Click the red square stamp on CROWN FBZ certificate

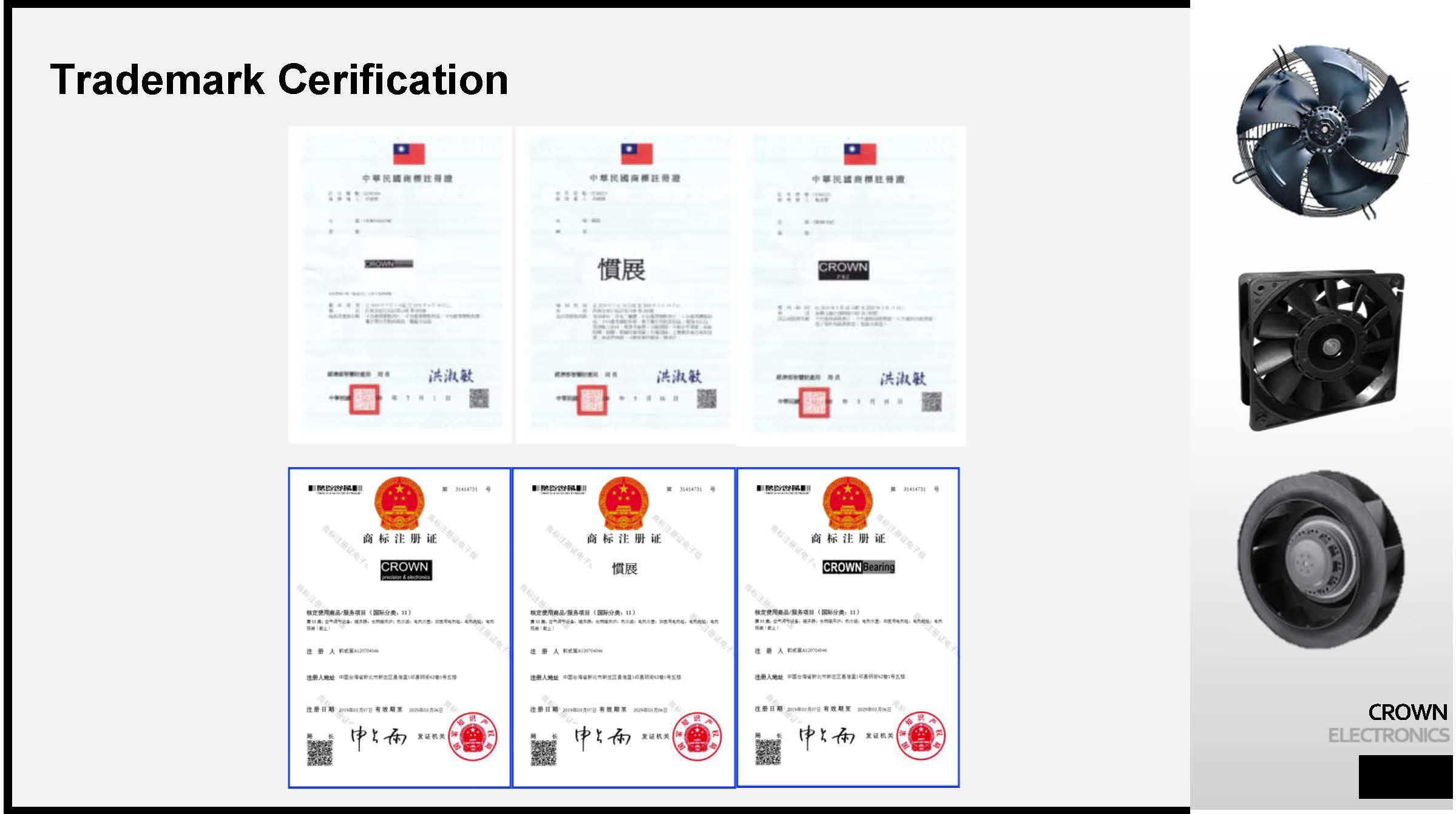[x=814, y=402]
